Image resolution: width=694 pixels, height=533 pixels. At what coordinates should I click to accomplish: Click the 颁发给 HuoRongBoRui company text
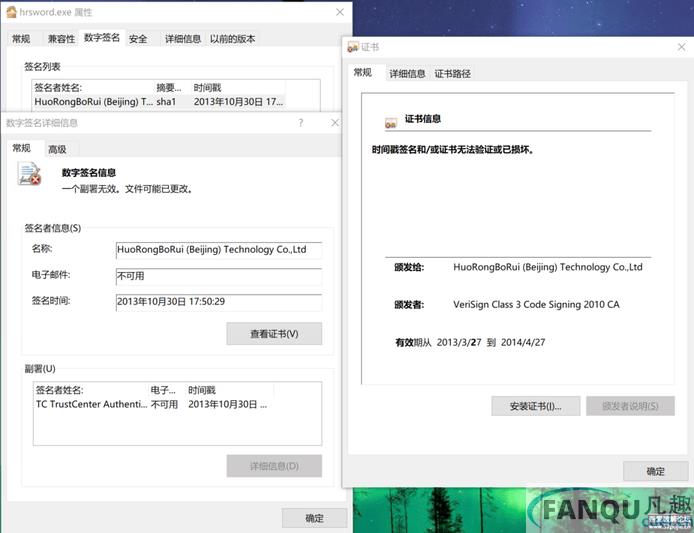pyautogui.click(x=547, y=267)
